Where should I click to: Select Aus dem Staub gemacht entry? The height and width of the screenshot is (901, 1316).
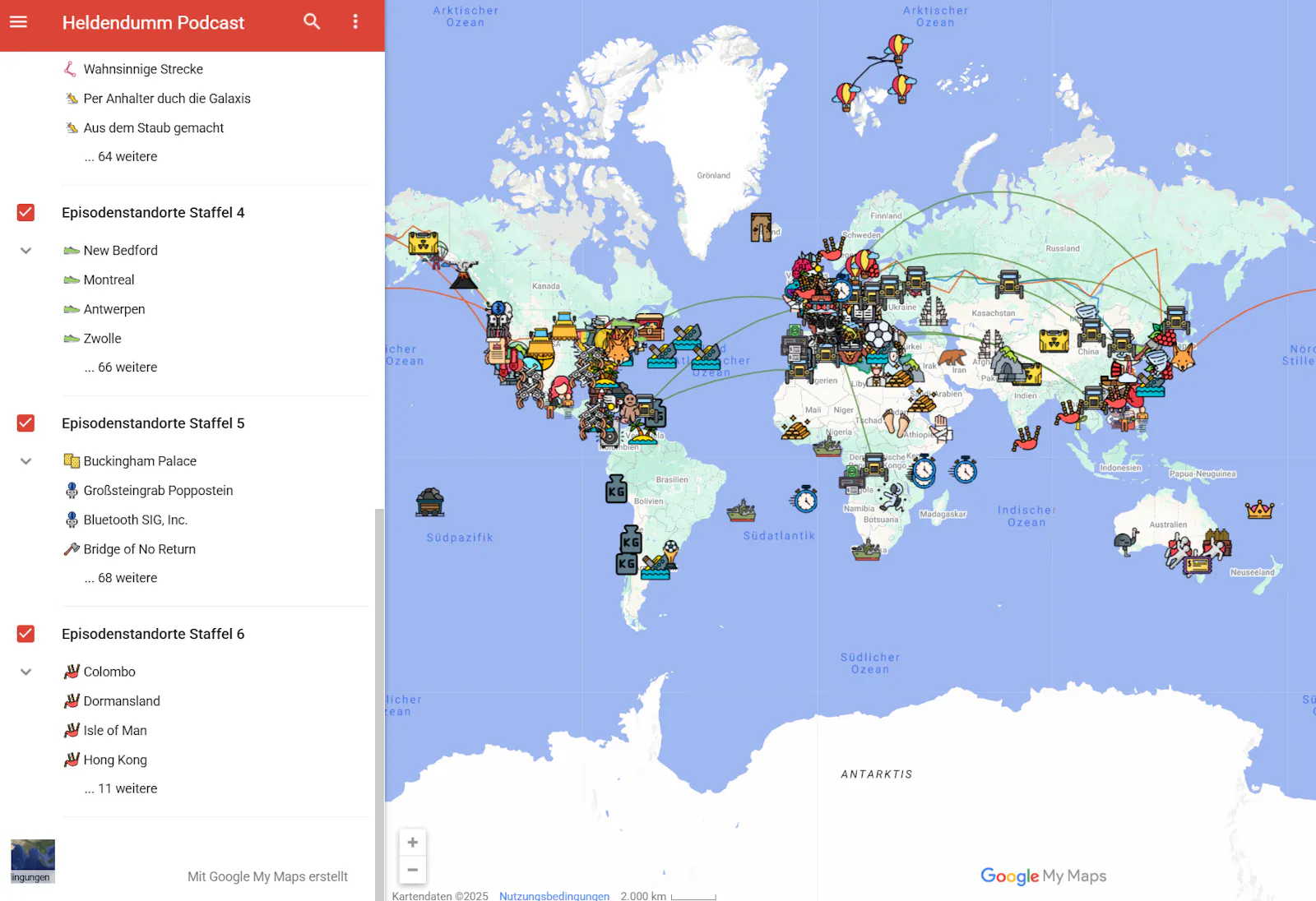click(154, 127)
